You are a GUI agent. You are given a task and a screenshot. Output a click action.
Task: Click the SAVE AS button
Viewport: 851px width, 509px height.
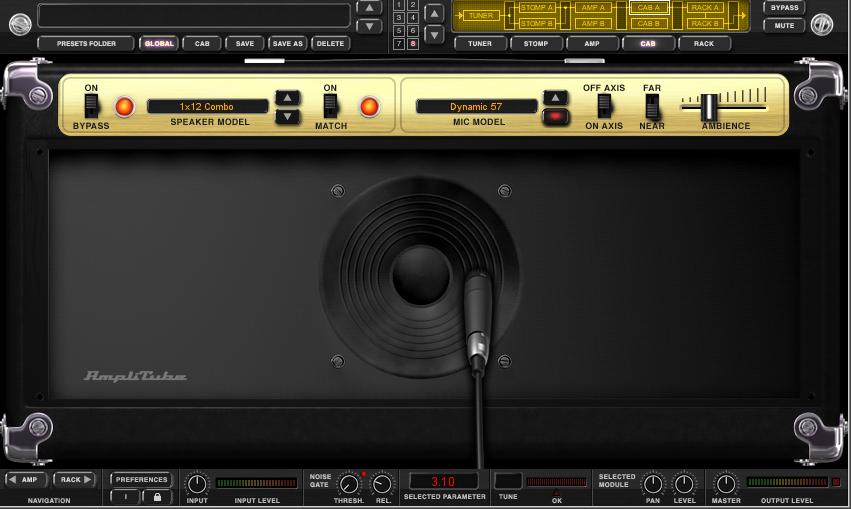pyautogui.click(x=288, y=43)
